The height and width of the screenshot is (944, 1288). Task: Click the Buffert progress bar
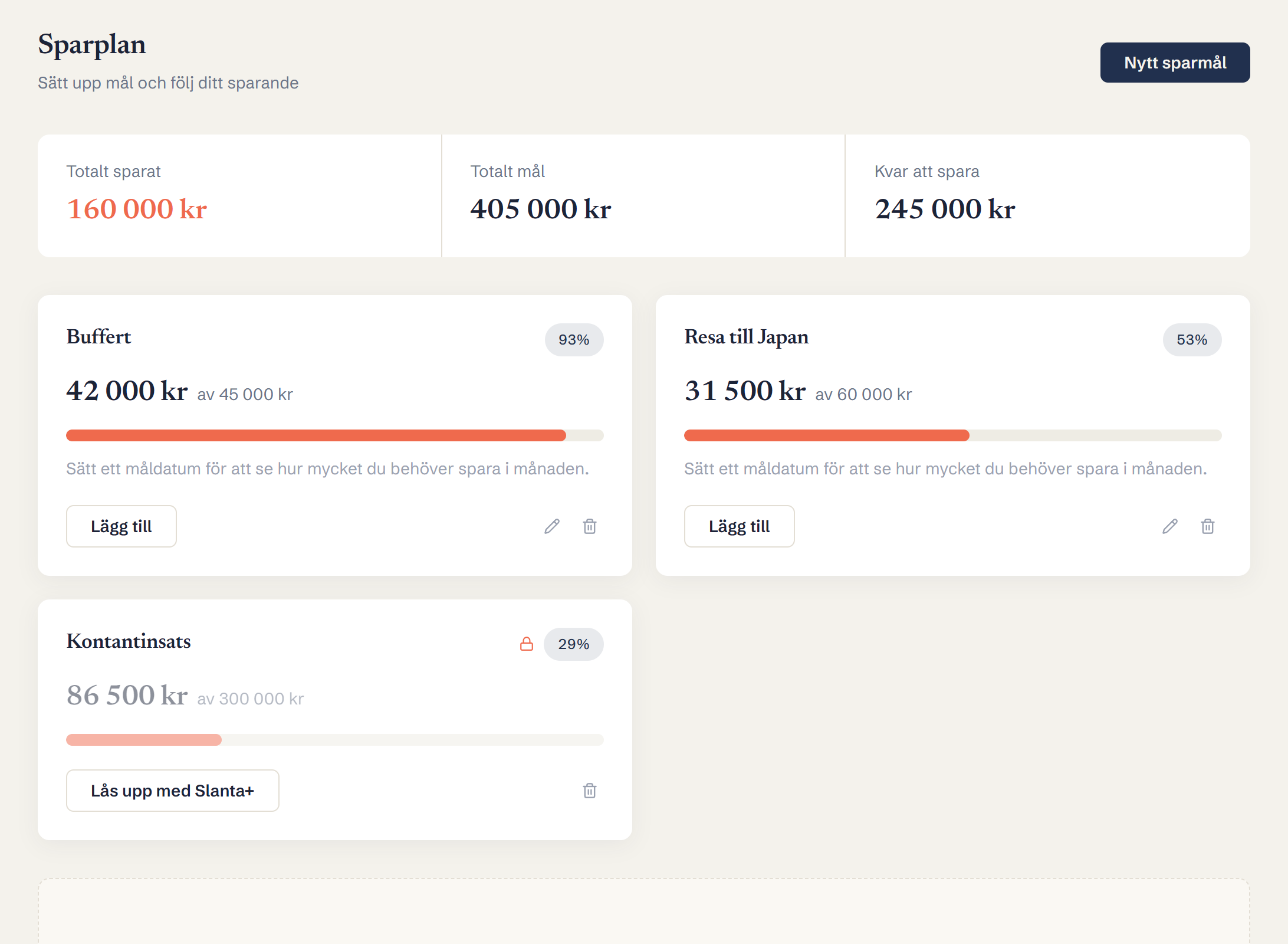pyautogui.click(x=335, y=435)
